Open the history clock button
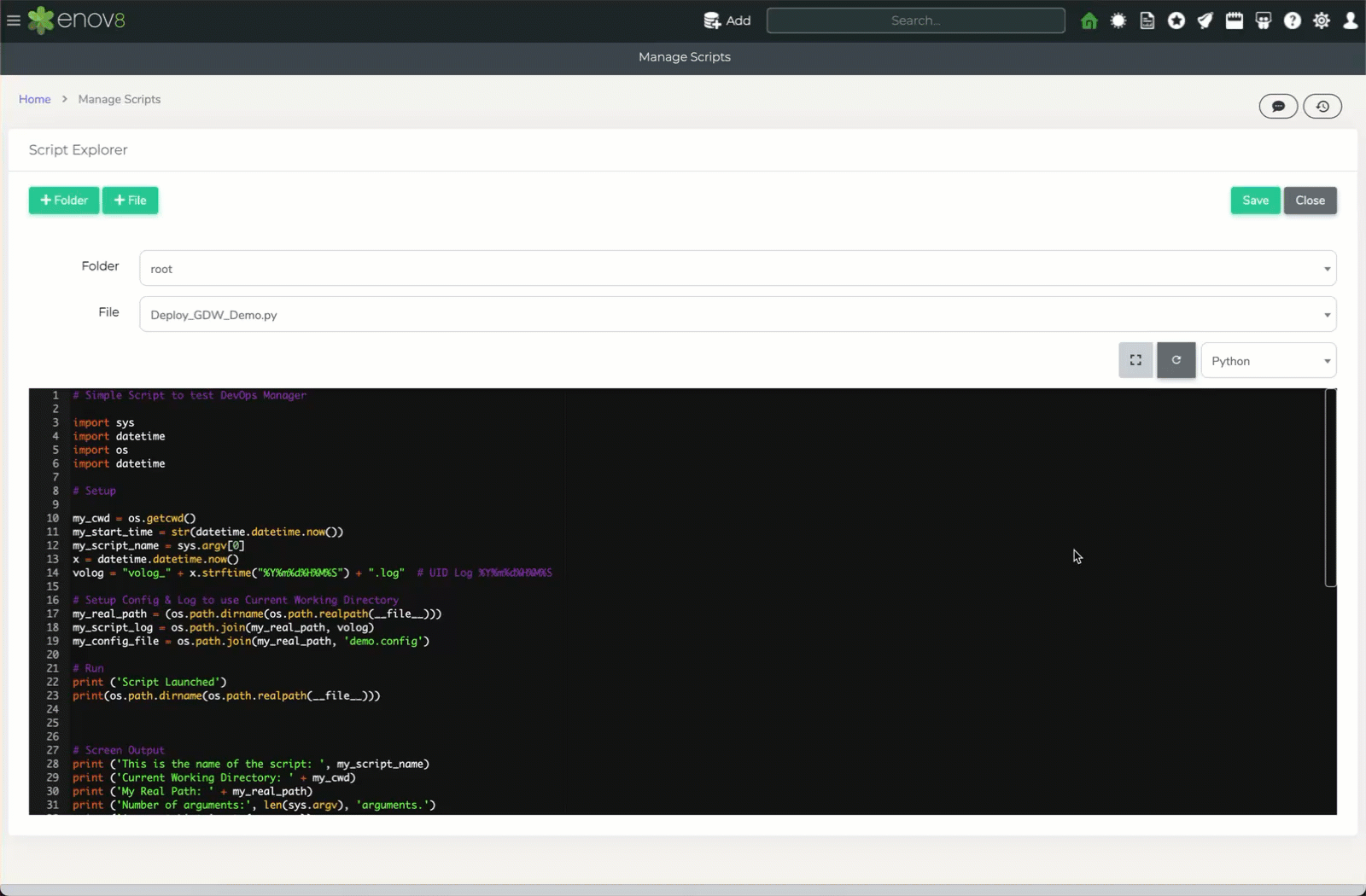 1322,107
